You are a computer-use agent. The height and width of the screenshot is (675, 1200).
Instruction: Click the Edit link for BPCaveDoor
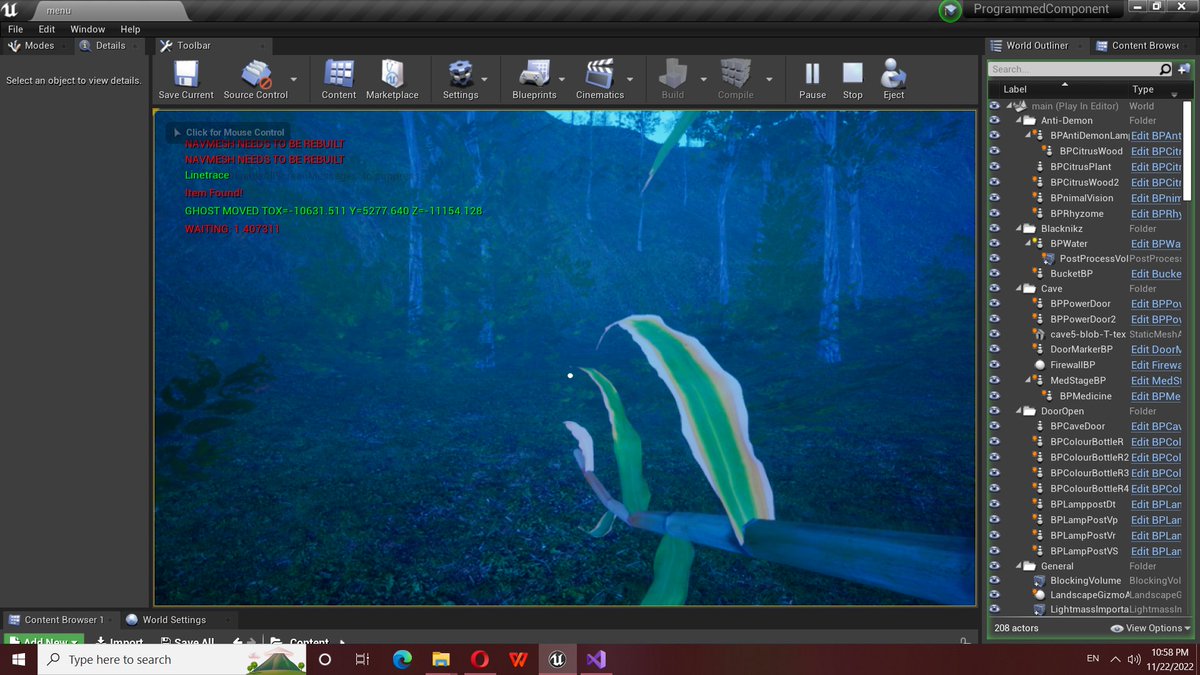click(1155, 426)
